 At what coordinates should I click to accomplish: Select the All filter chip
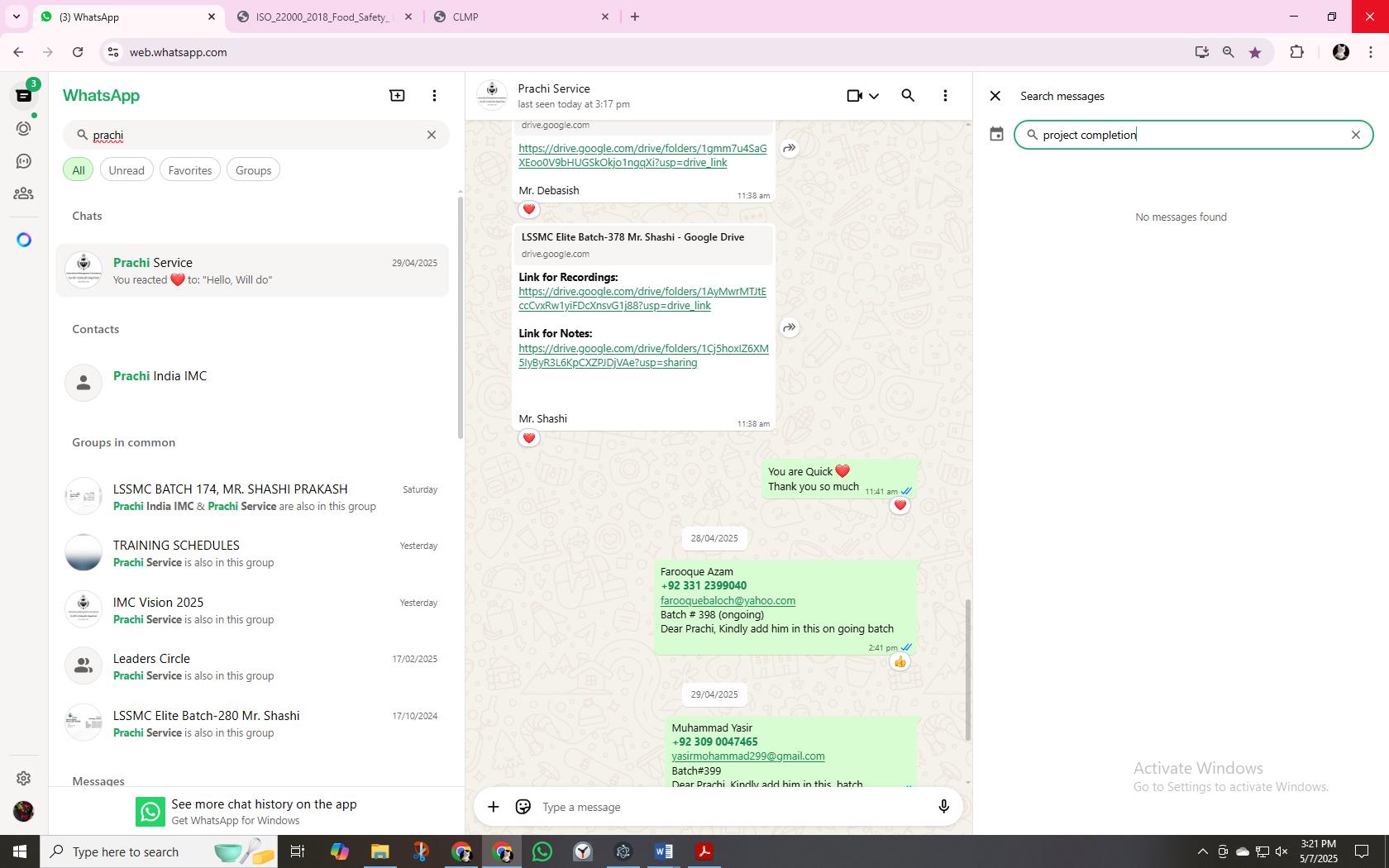79,170
